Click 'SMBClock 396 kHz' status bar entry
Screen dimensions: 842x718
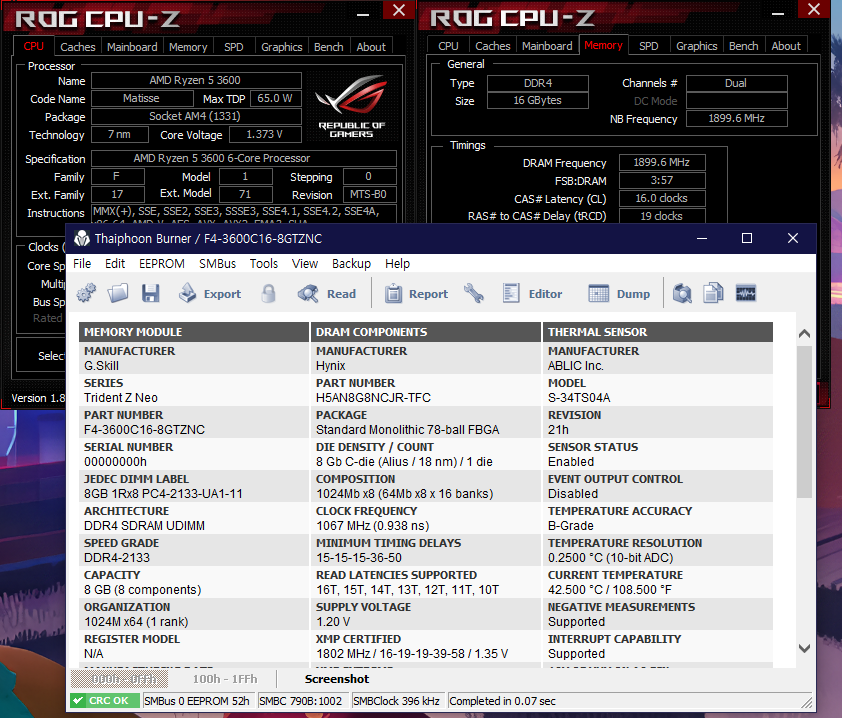pos(396,701)
